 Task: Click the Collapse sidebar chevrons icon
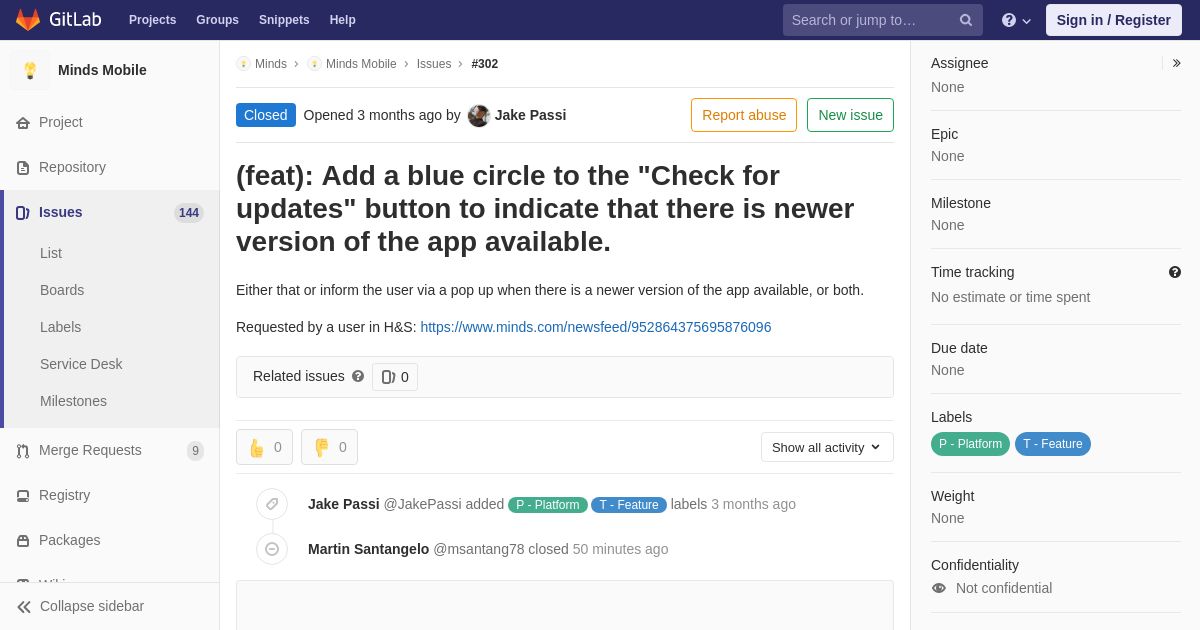24,607
